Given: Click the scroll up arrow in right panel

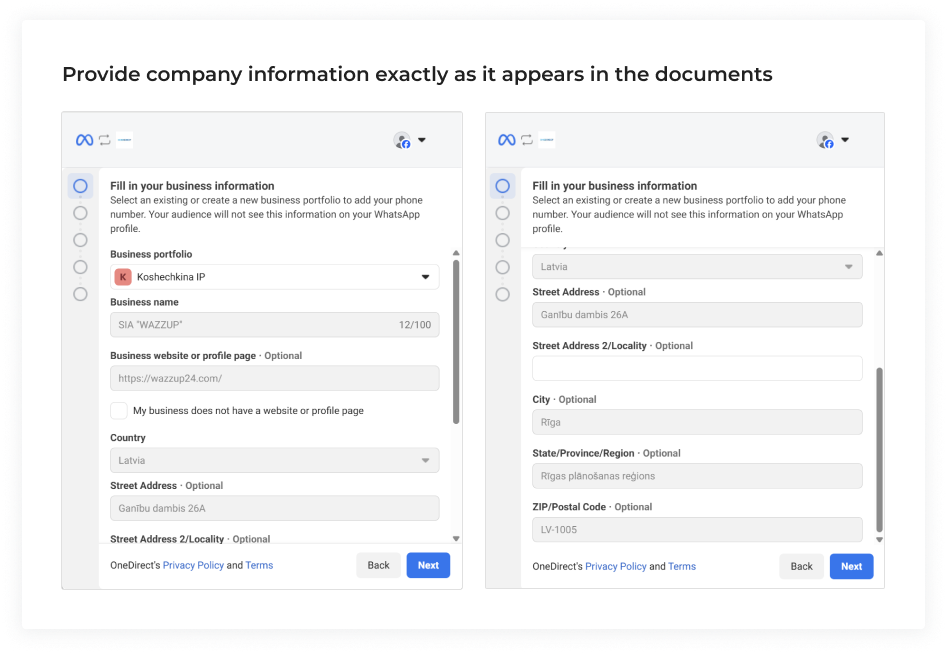Looking at the screenshot, I should [x=879, y=253].
